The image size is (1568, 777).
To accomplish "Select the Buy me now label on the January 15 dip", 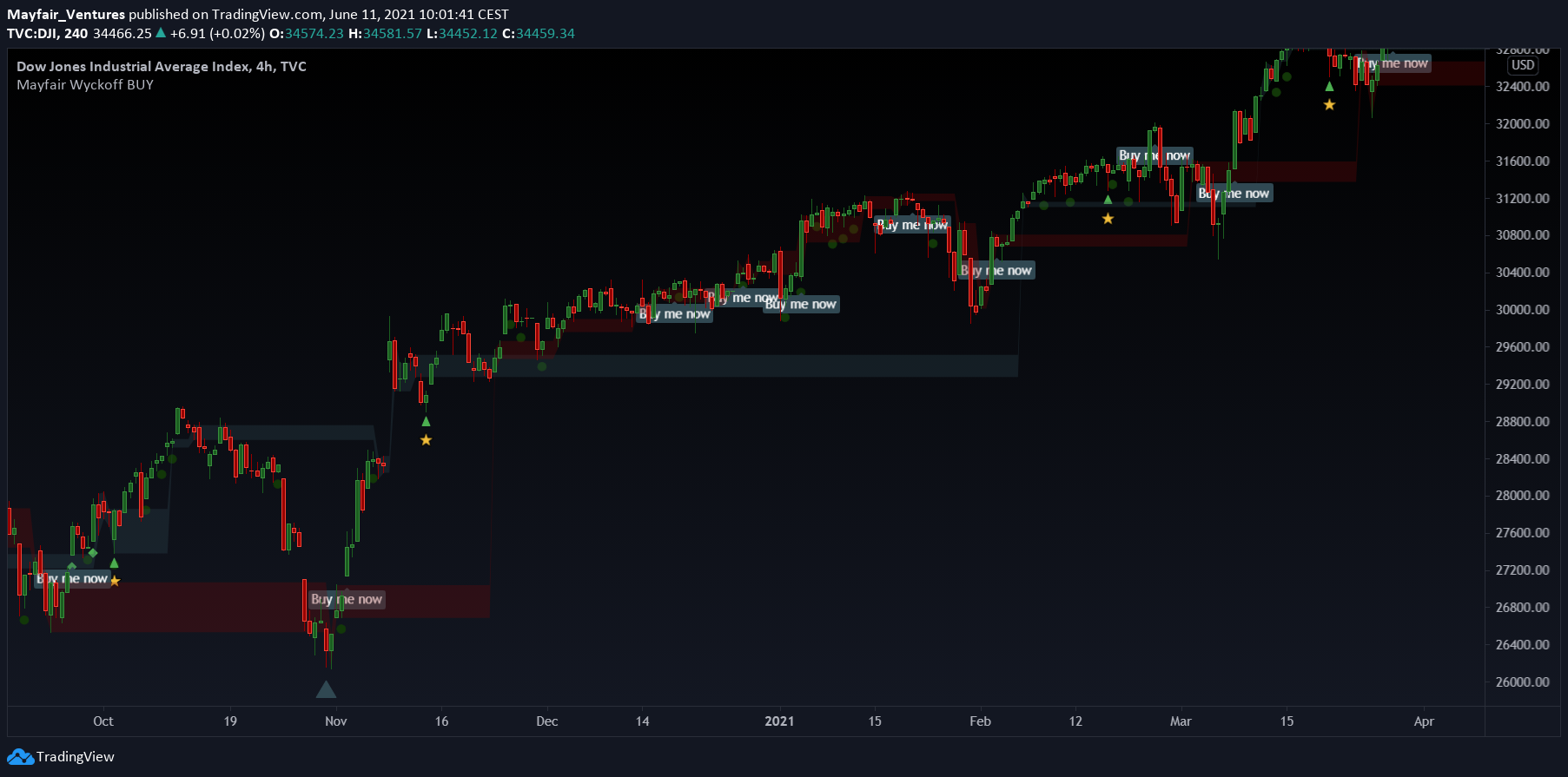I will [912, 224].
